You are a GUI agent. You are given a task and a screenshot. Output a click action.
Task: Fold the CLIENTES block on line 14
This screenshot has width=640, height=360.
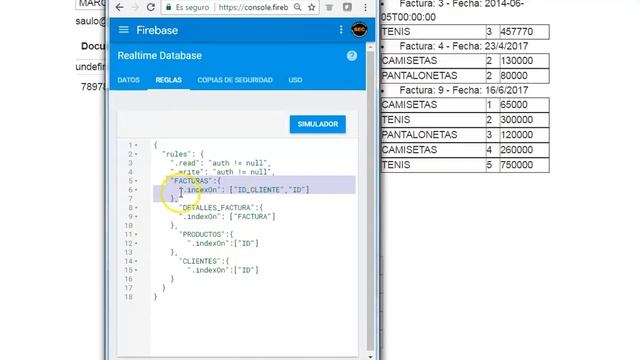tap(136, 261)
